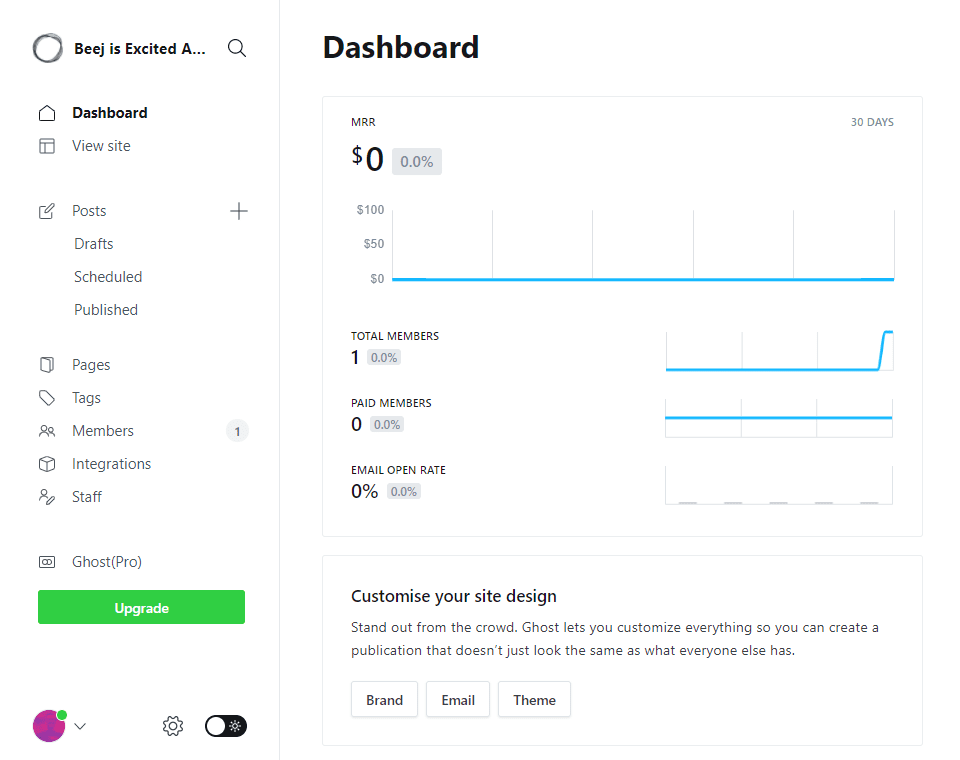Click the Integrations cube icon
This screenshot has height=760, width=960.
(x=47, y=464)
